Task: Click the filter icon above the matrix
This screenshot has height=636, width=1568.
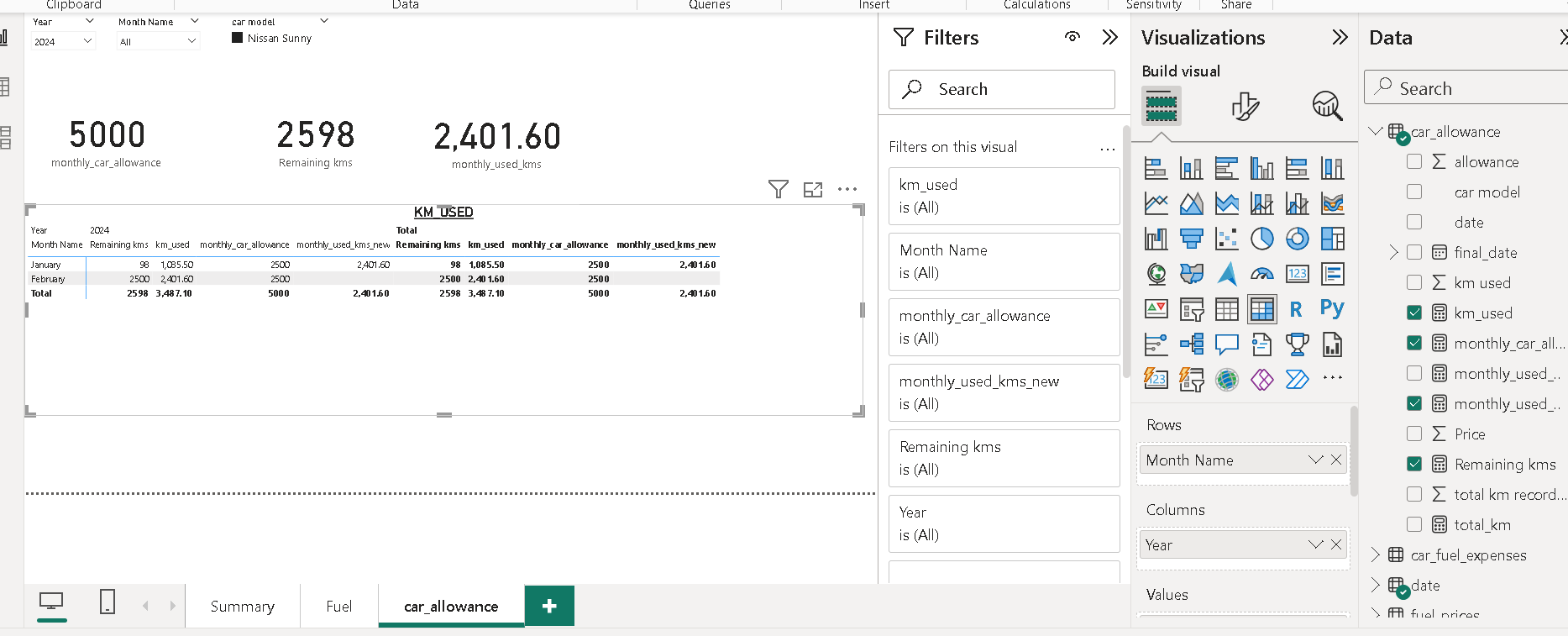Action: 779,189
